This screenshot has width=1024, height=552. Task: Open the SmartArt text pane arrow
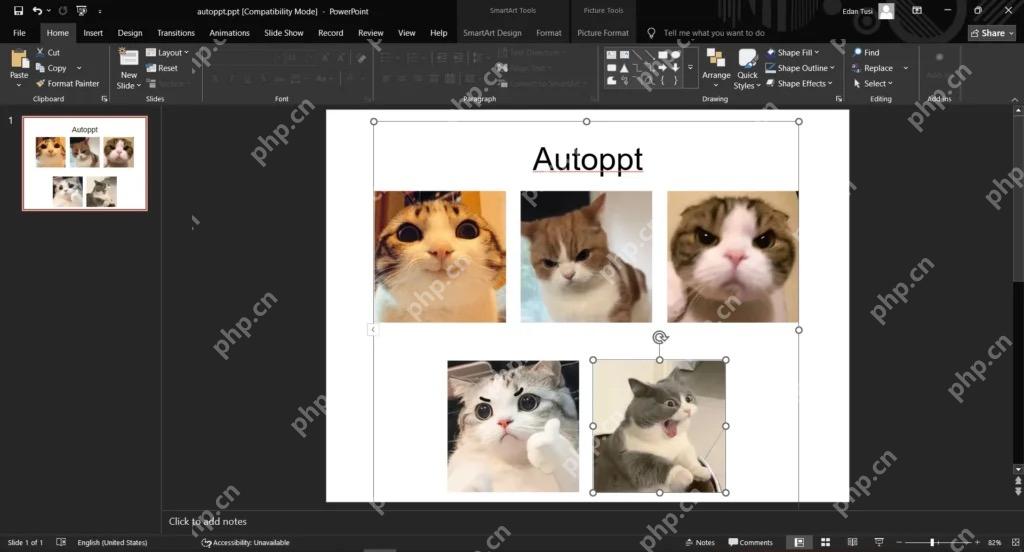pos(372,330)
